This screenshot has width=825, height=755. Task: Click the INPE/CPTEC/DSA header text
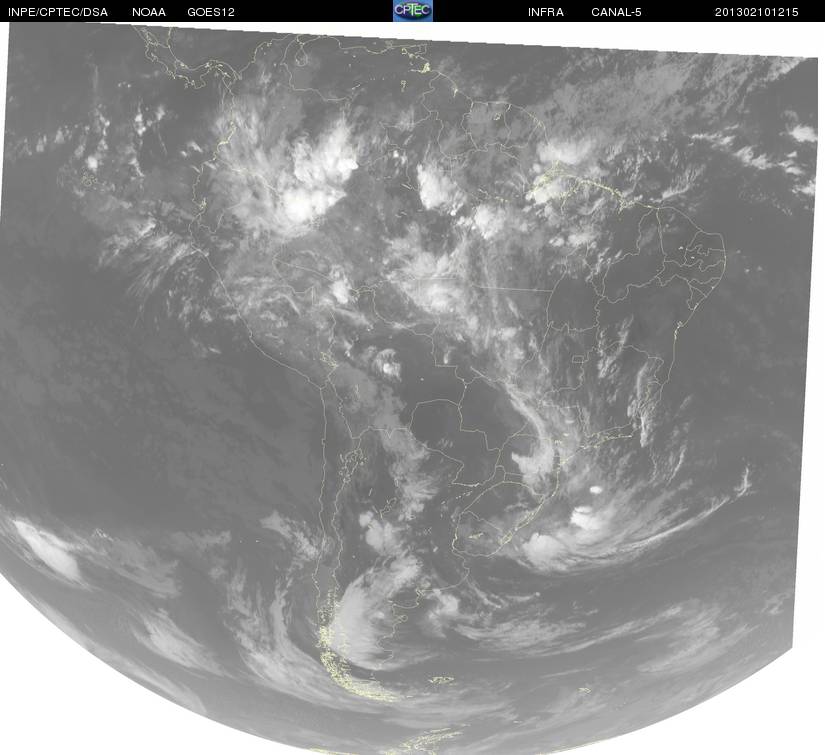58,12
